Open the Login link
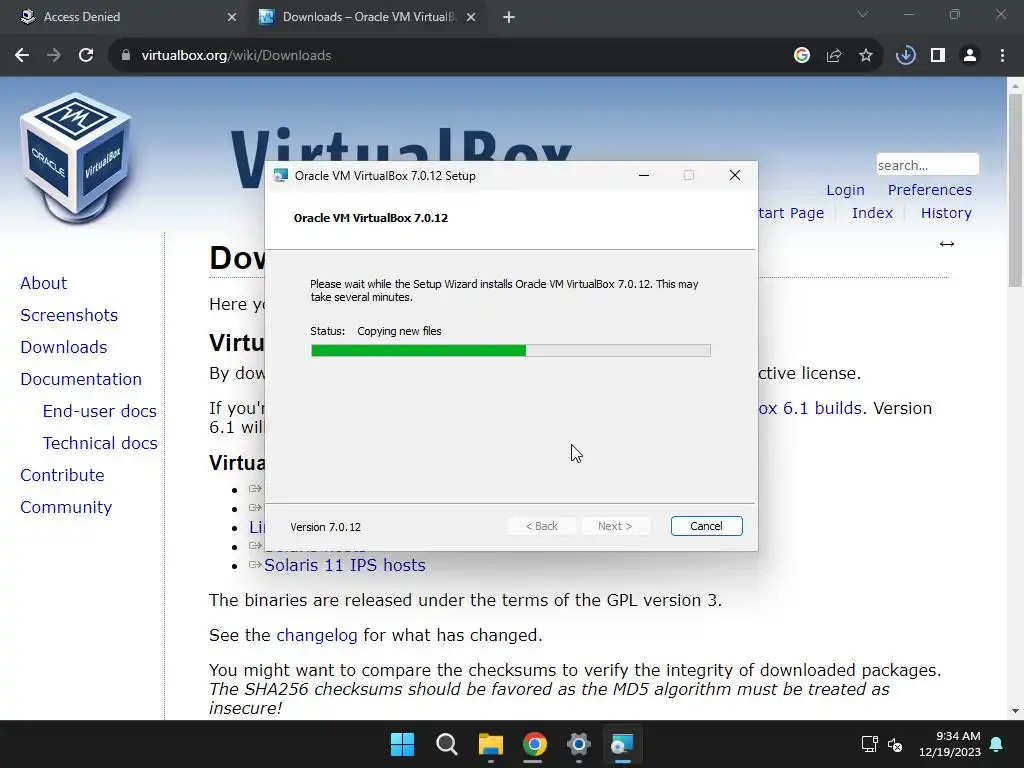 pos(845,190)
